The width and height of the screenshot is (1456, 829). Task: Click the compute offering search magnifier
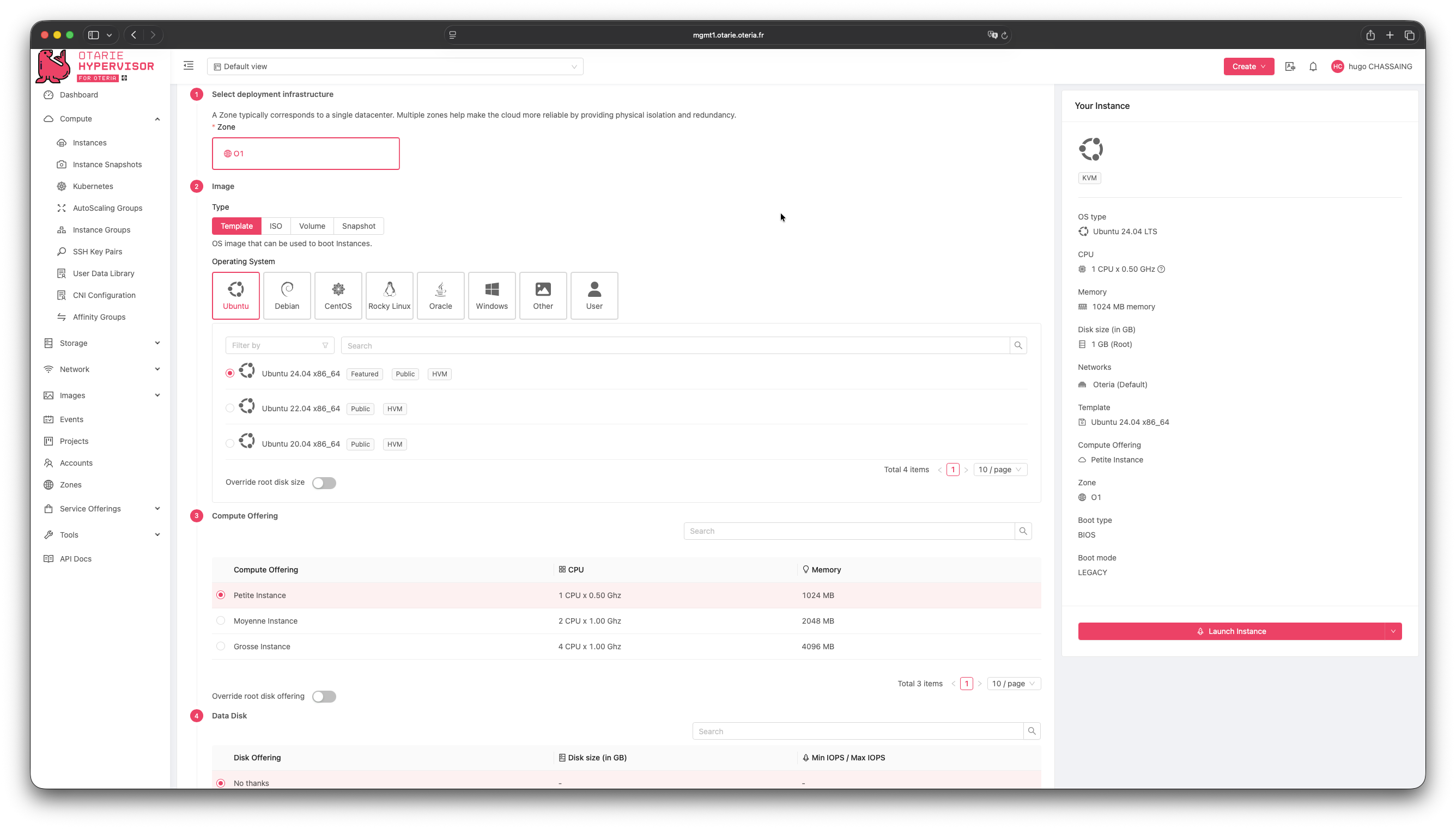(x=1023, y=531)
